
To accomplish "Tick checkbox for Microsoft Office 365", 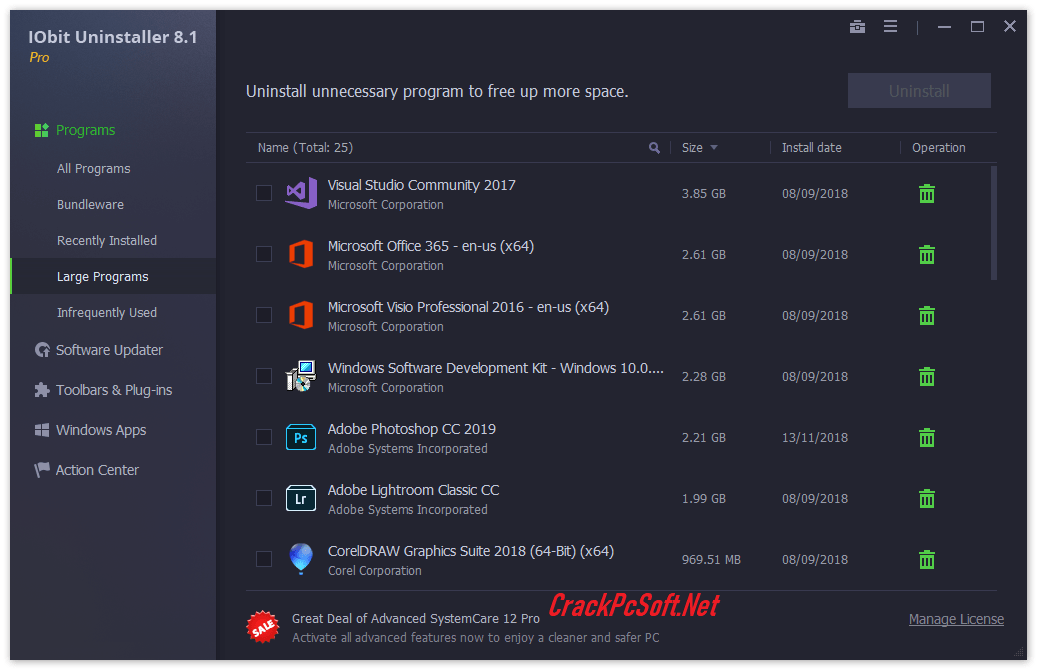I will coord(264,254).
